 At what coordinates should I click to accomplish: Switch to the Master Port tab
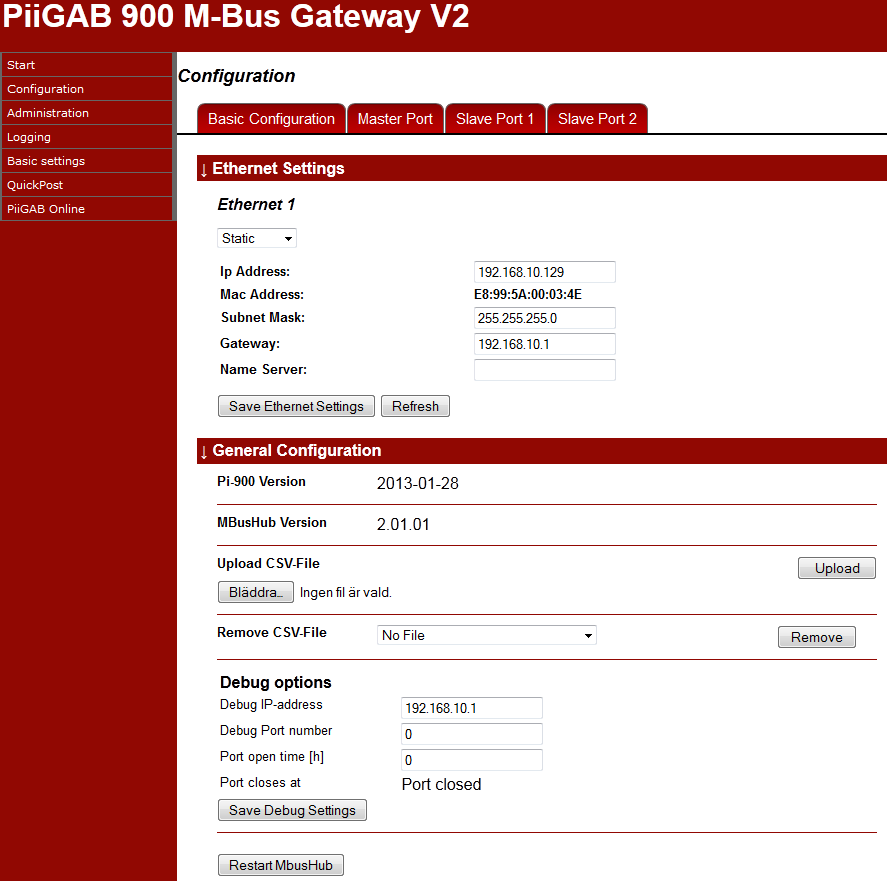[395, 119]
